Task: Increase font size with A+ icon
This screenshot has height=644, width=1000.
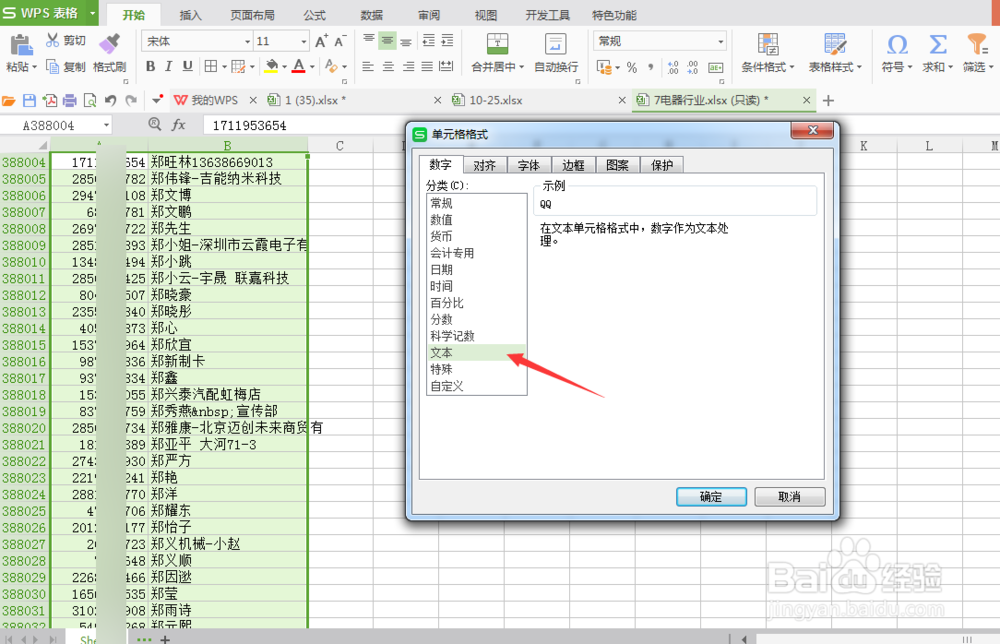Action: (321, 41)
